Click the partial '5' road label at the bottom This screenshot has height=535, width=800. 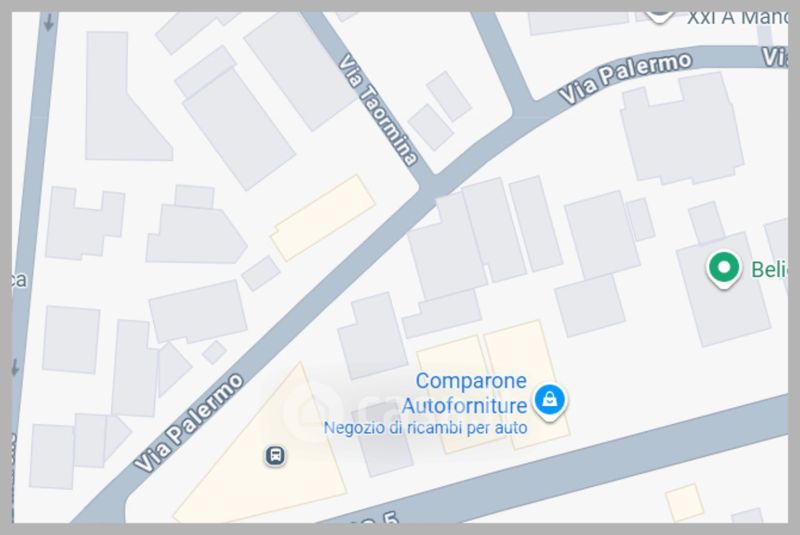(390, 518)
